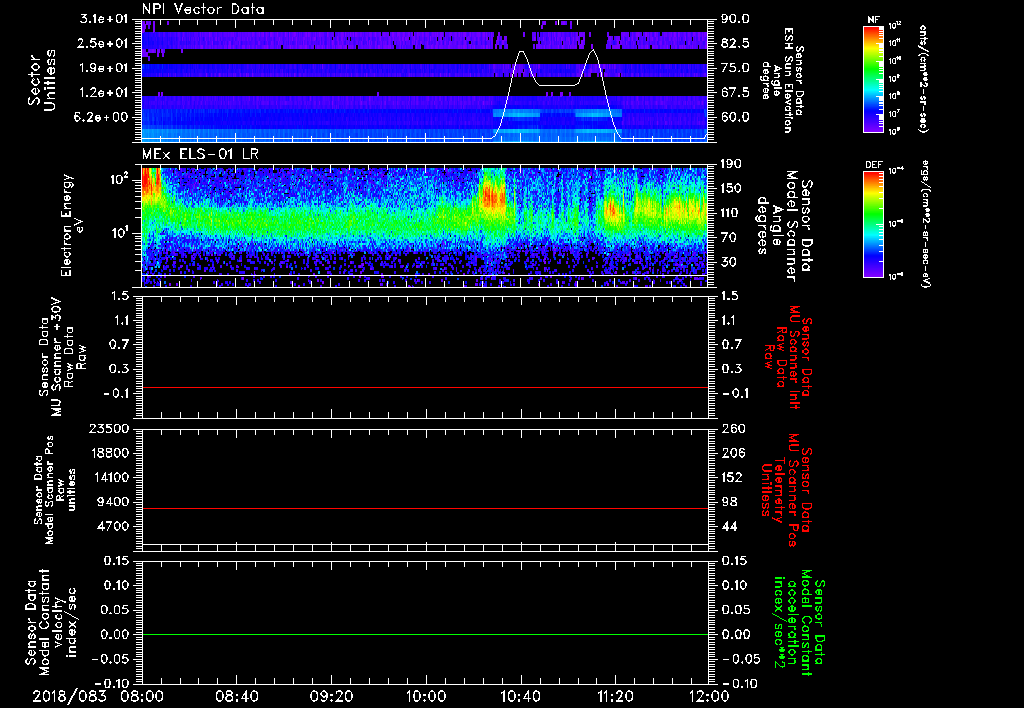Click the 12:00 time axis label
Screen dimensions: 1024x708
tap(709, 695)
